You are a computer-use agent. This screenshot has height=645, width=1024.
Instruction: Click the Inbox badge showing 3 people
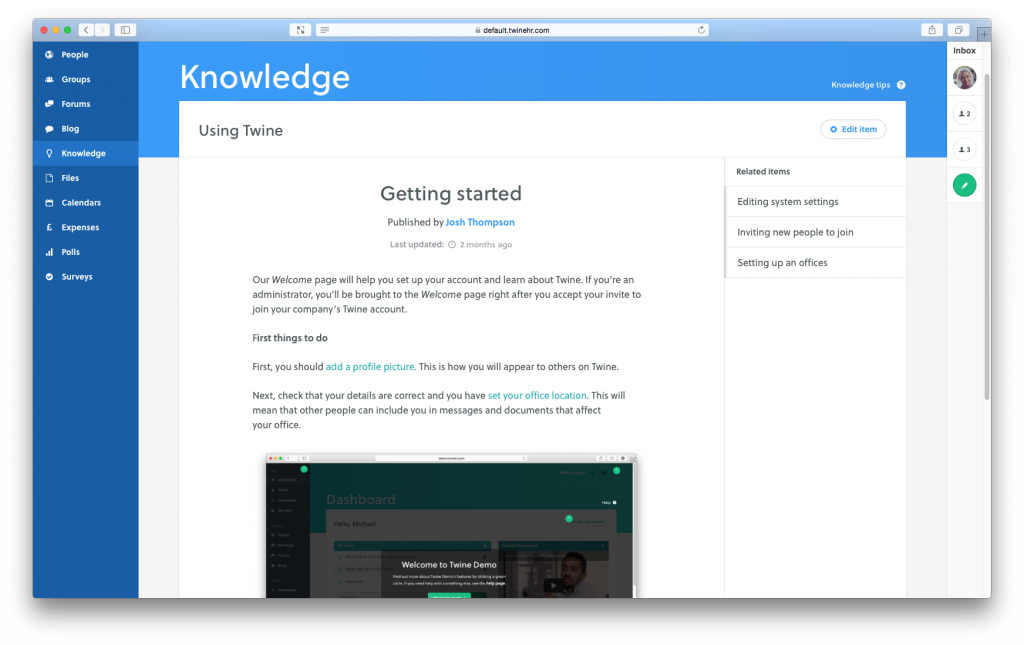point(964,149)
